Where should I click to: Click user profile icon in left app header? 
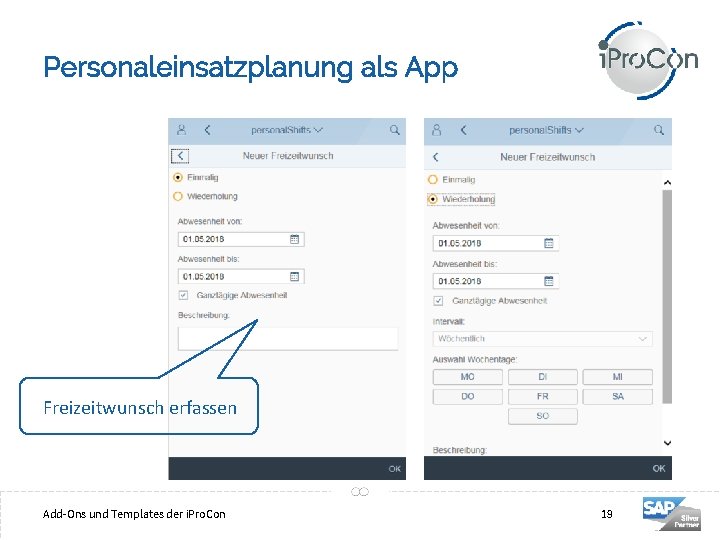[x=181, y=130]
